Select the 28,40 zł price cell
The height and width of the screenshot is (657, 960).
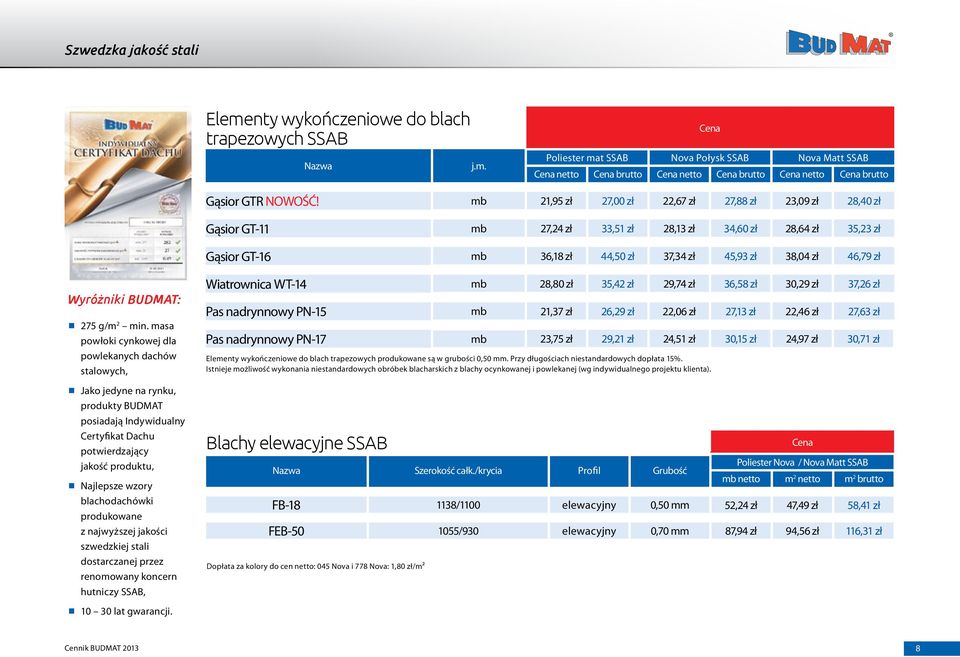863,201
